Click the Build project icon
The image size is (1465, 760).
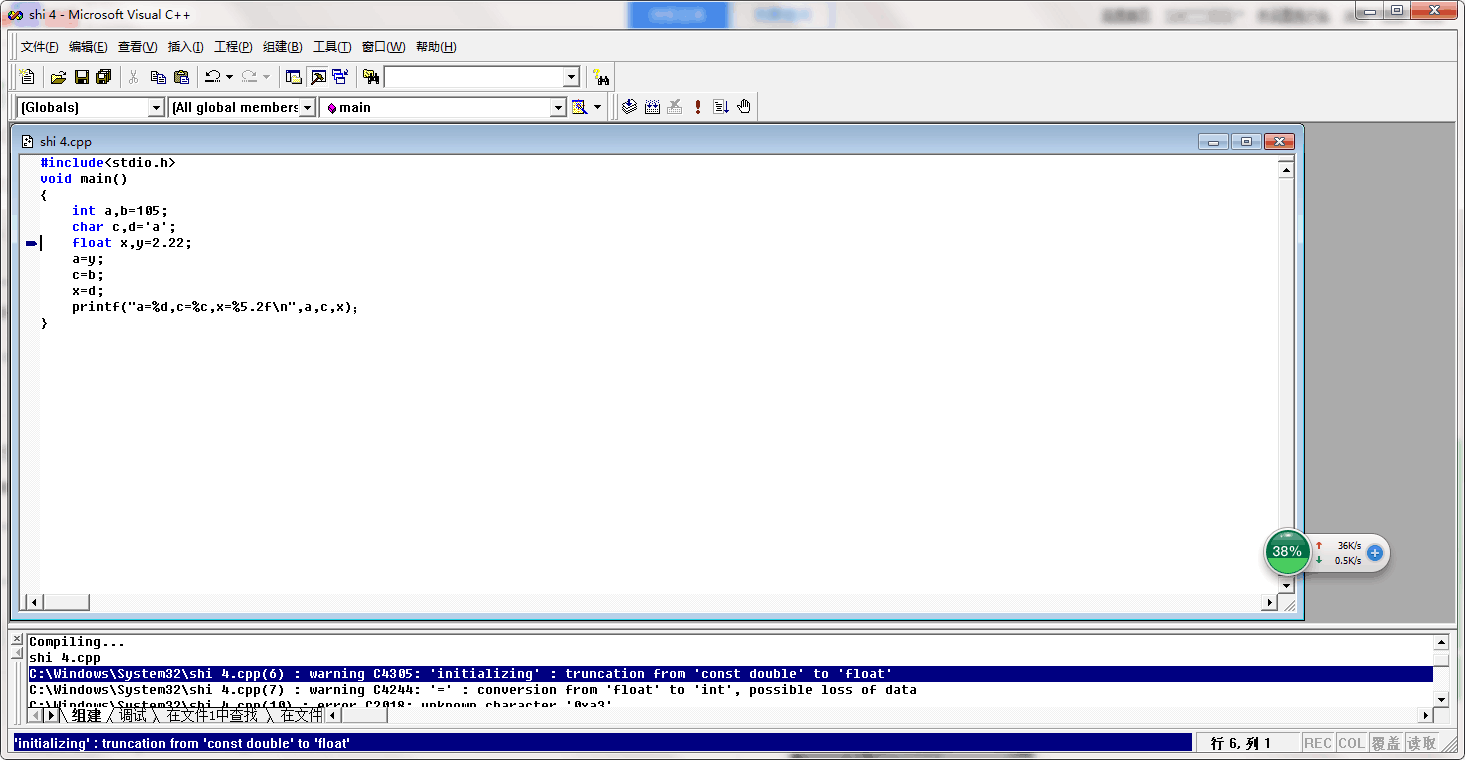pos(652,107)
